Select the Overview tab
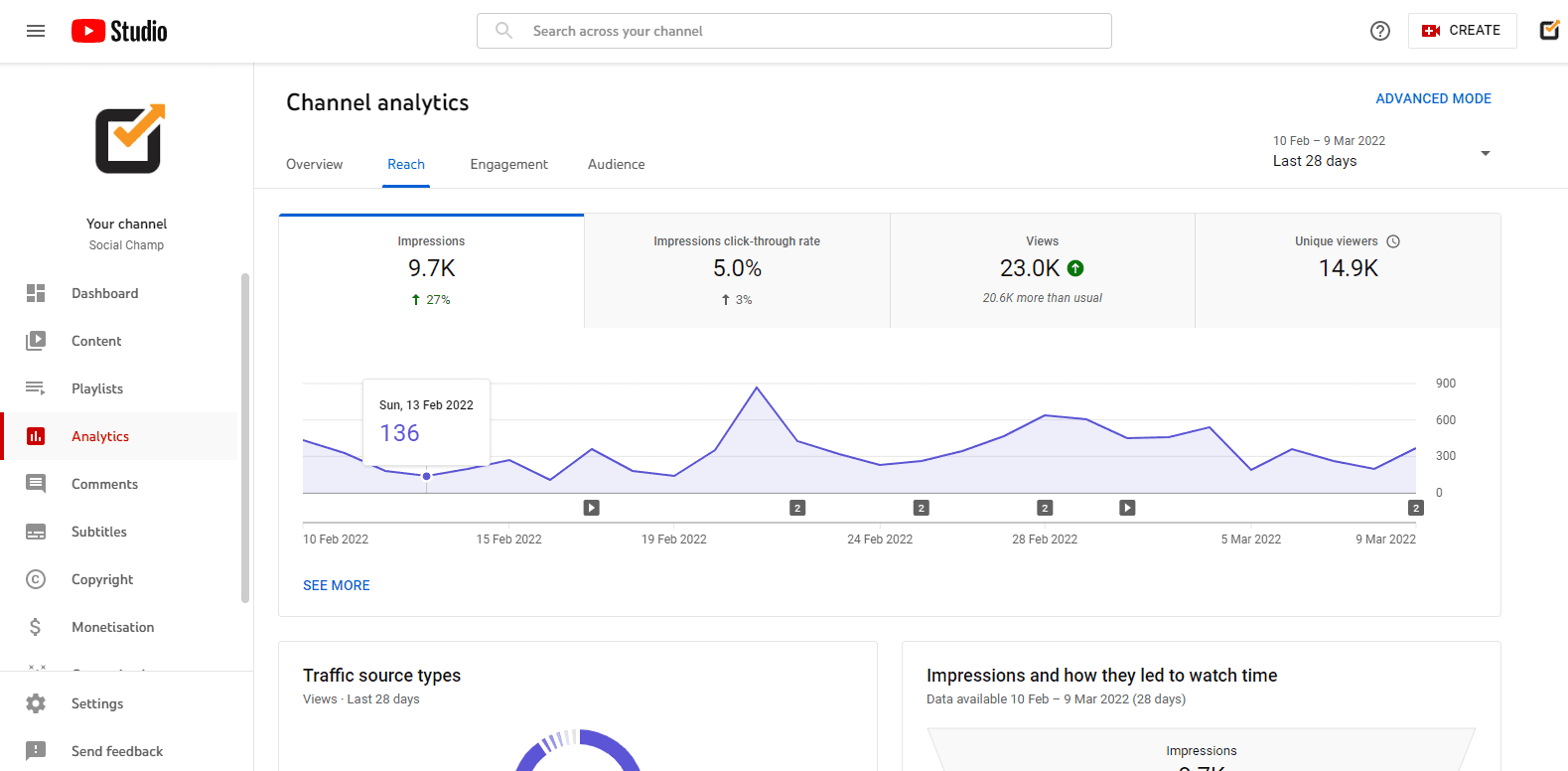This screenshot has height=771, width=1568. tap(314, 164)
